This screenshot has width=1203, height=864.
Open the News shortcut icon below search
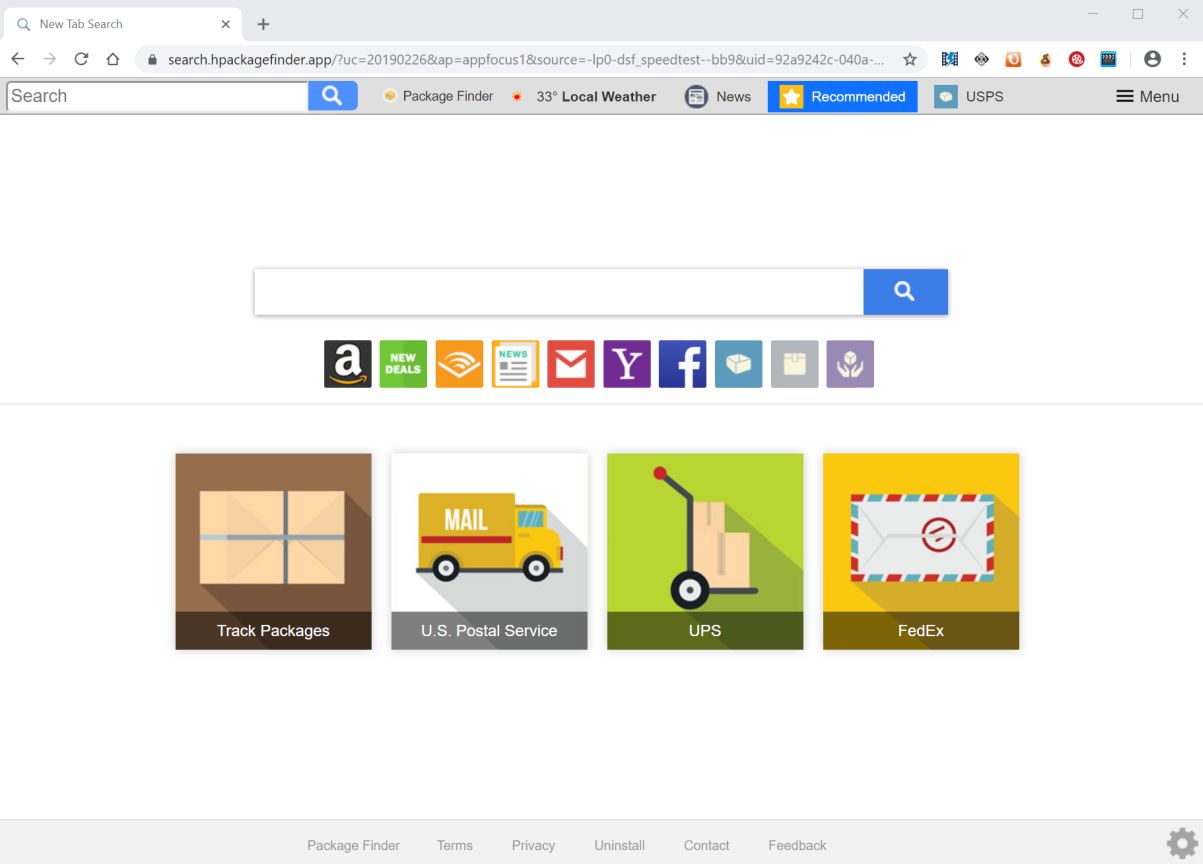click(515, 364)
